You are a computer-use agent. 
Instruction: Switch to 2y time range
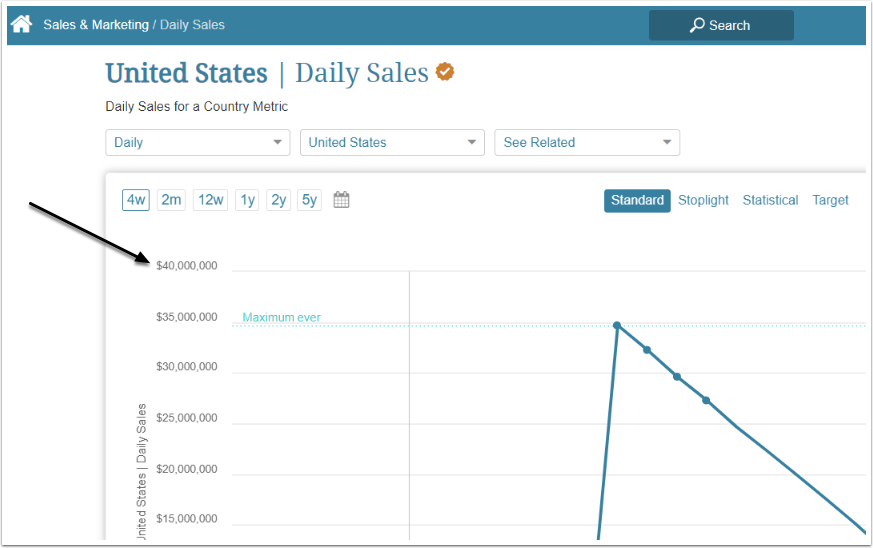pos(278,200)
